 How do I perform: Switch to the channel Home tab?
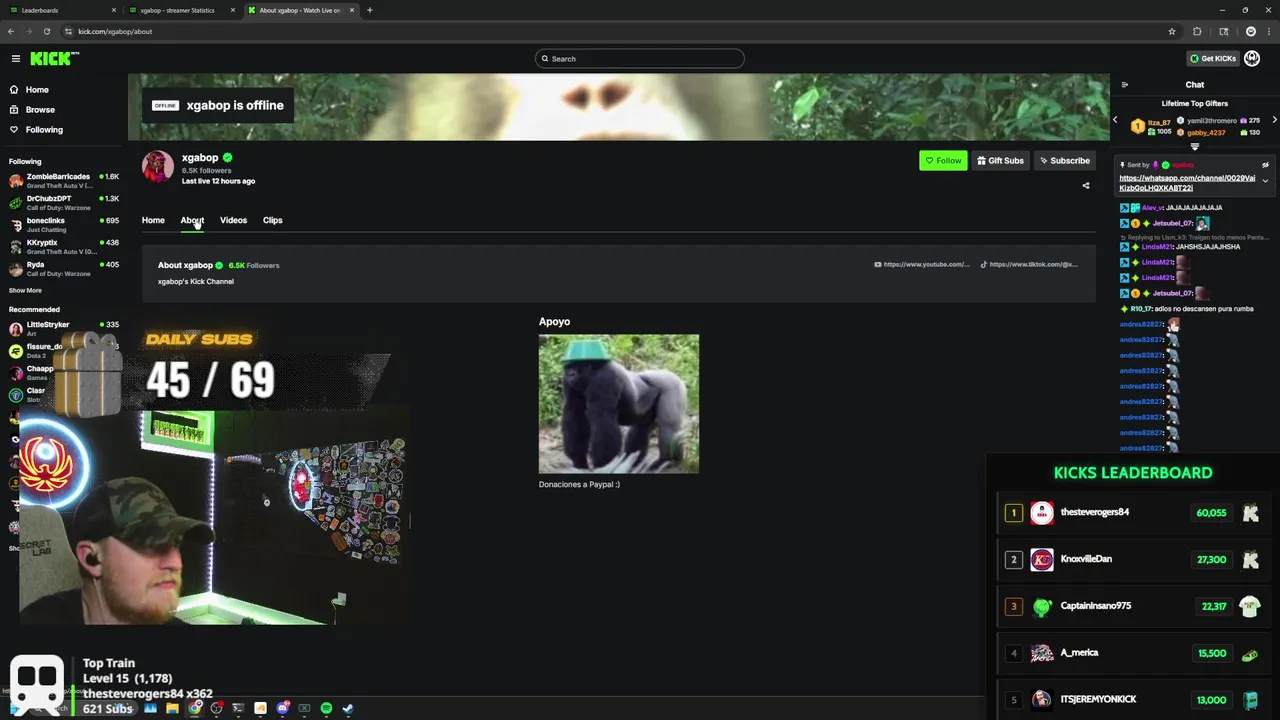click(x=153, y=220)
